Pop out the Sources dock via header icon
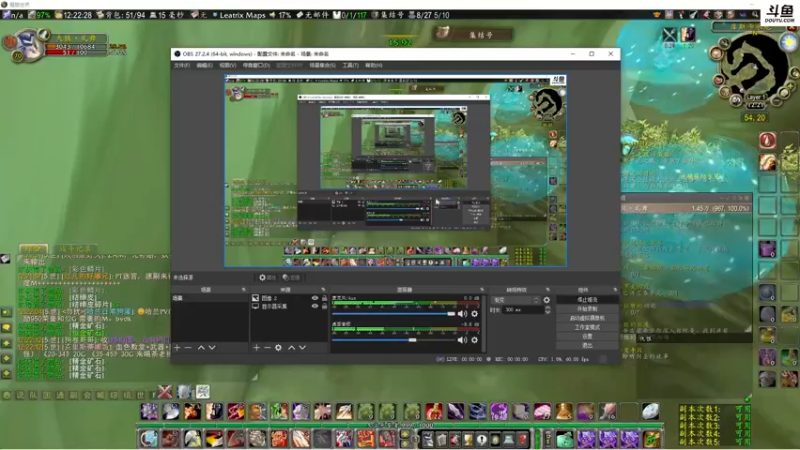 pyautogui.click(x=323, y=290)
